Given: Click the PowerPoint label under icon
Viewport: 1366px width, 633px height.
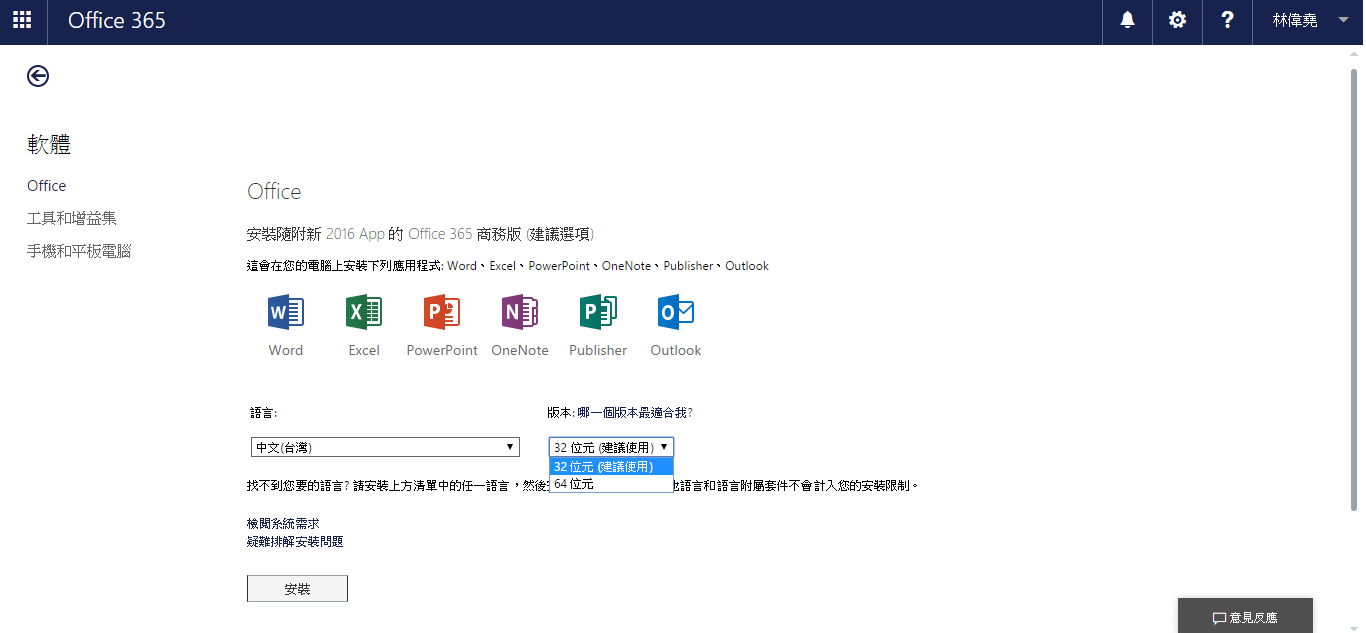Looking at the screenshot, I should [442, 350].
